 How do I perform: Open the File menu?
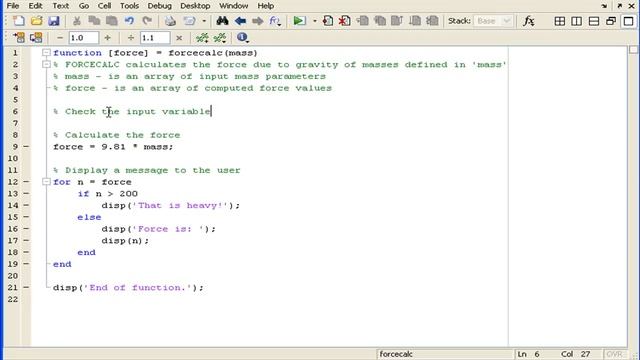point(13,6)
